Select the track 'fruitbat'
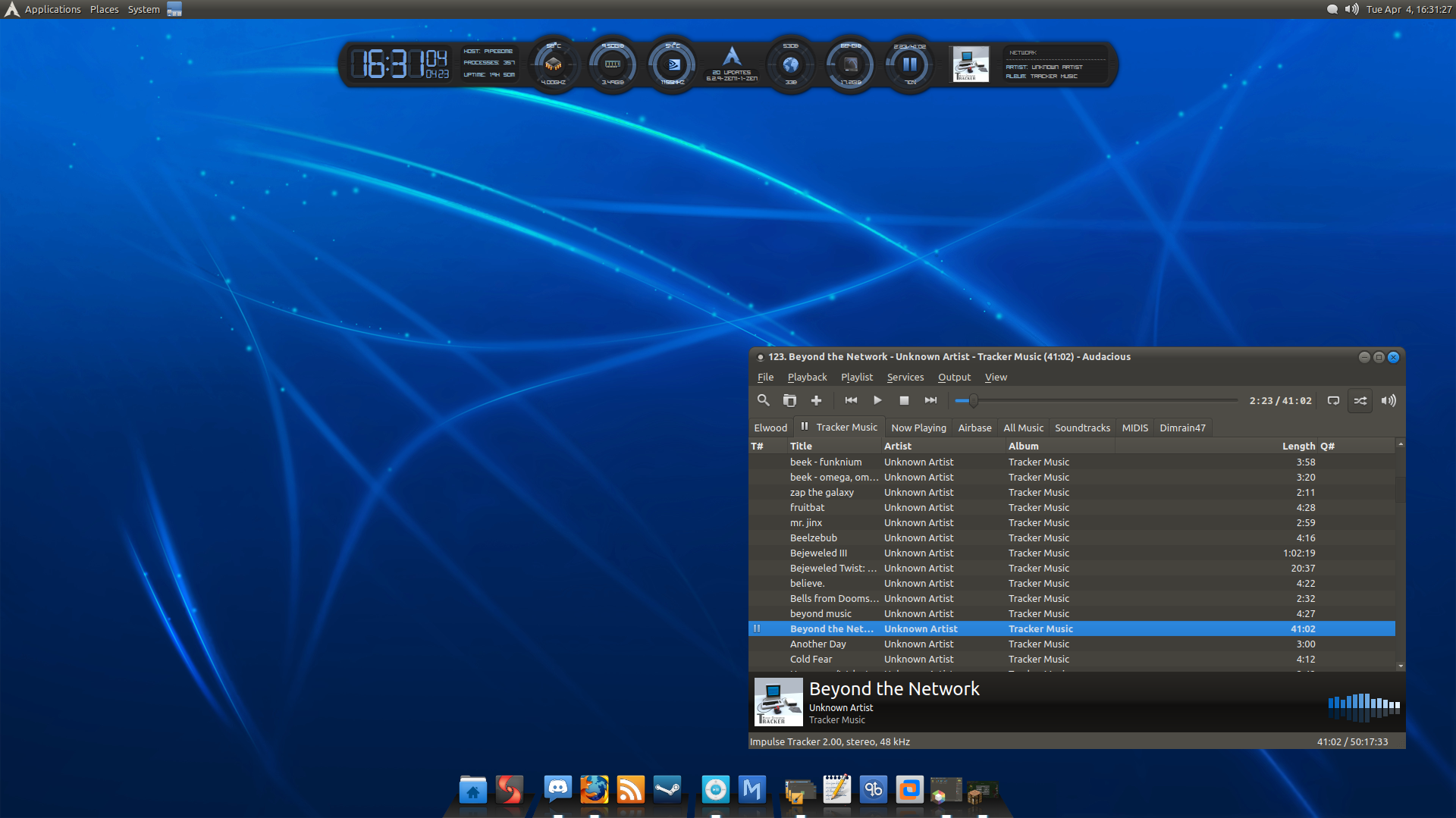1456x818 pixels. 1072,507
